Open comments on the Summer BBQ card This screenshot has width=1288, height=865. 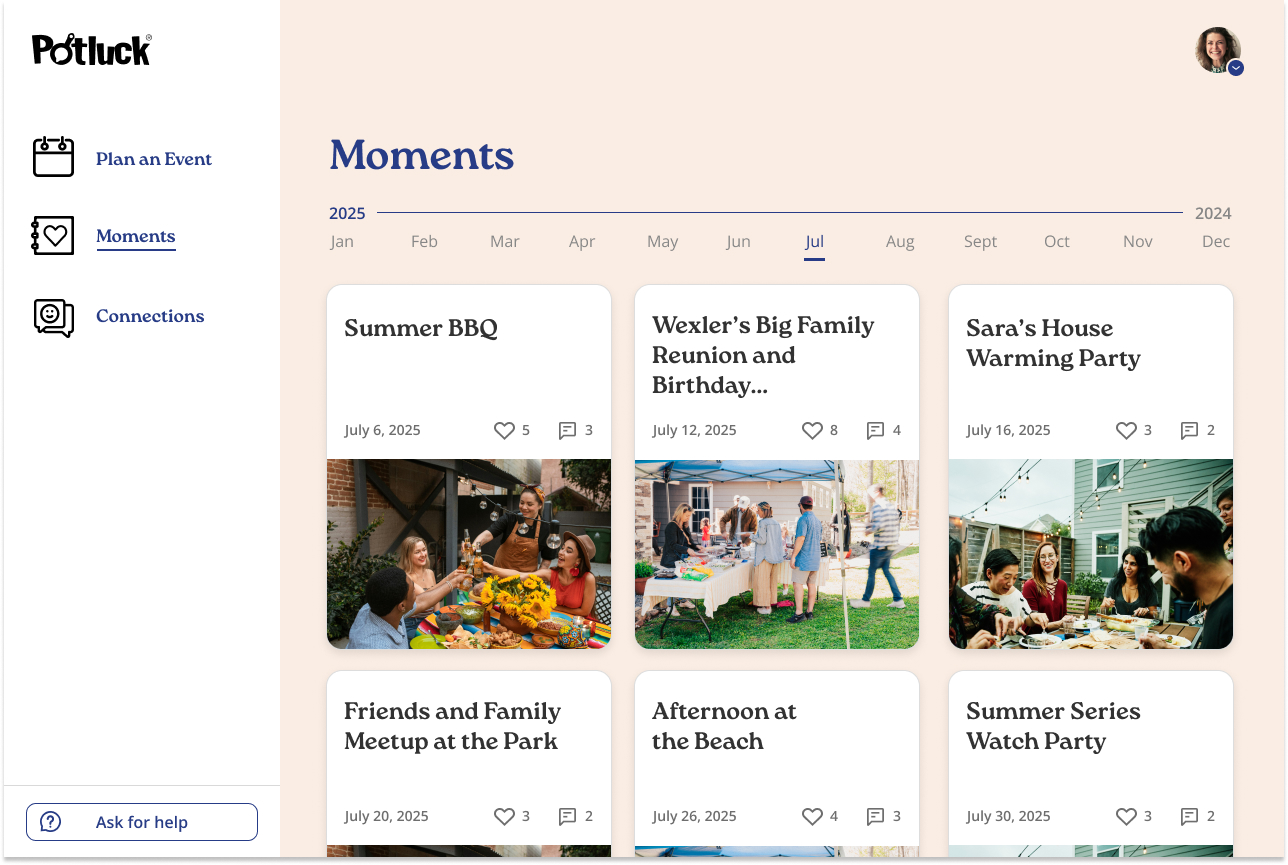point(568,430)
